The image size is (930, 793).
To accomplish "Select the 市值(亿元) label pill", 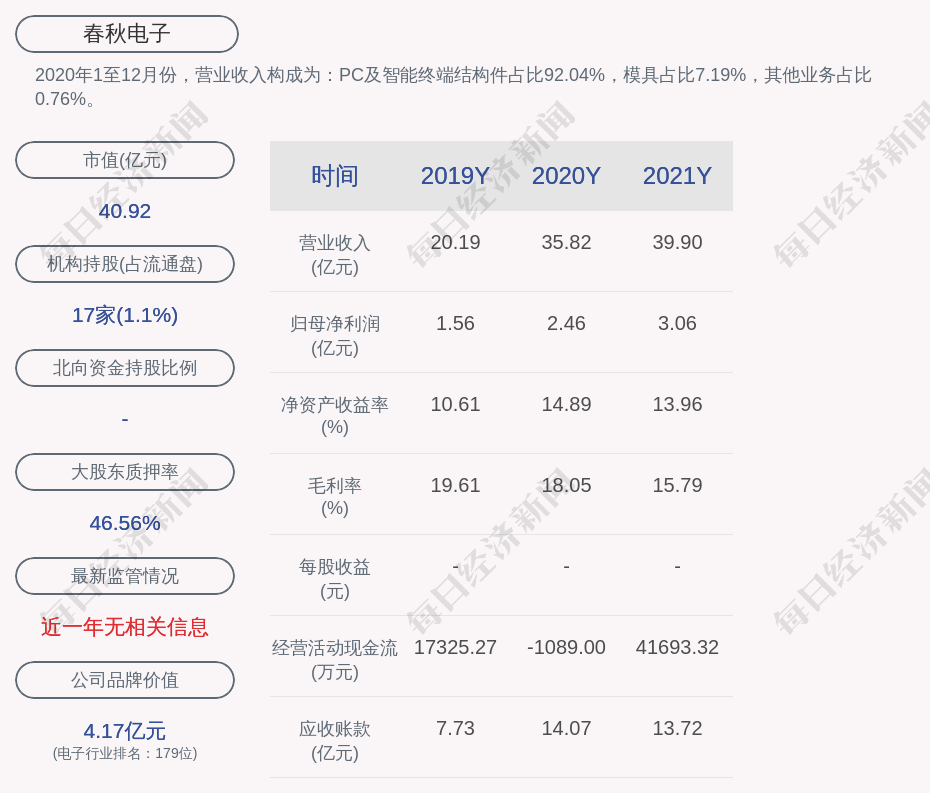I will click(x=125, y=160).
